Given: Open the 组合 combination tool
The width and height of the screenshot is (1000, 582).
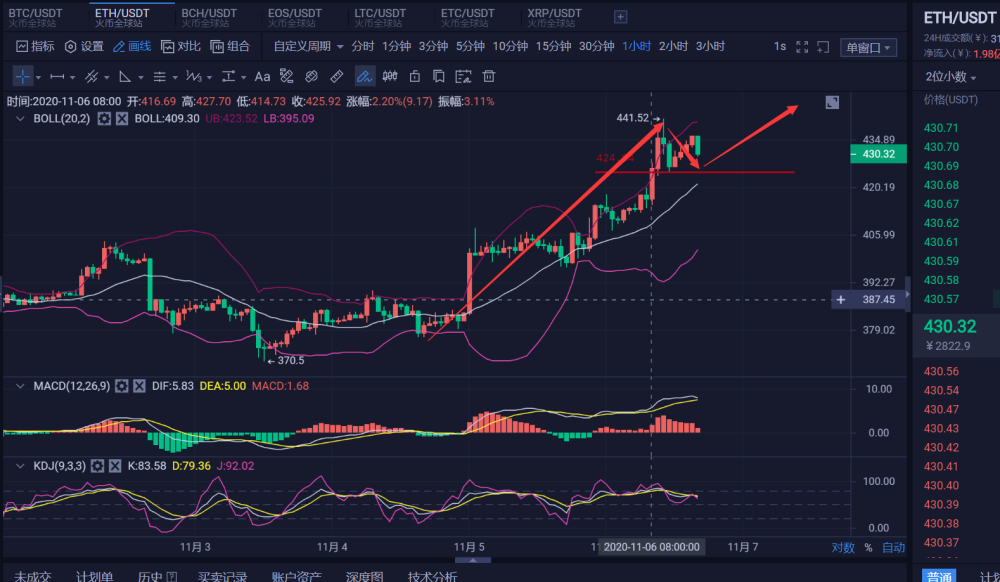Looking at the screenshot, I should point(230,47).
